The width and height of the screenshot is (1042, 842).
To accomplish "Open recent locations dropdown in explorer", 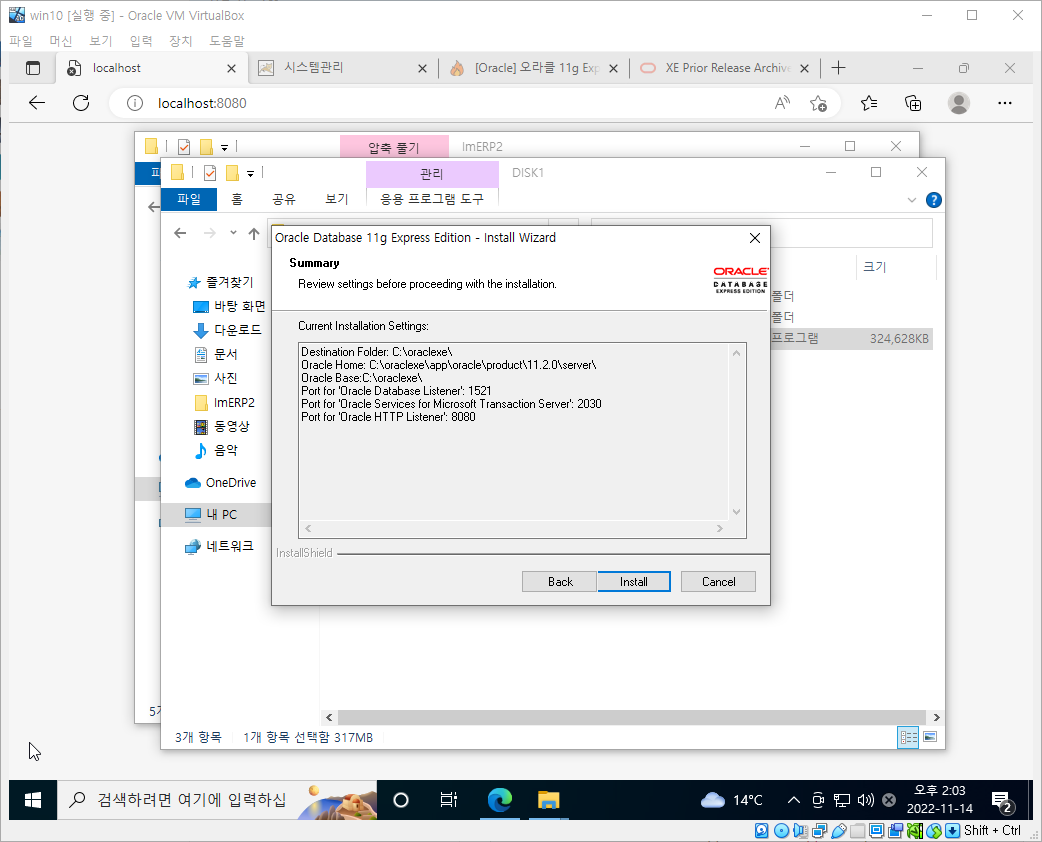I will point(233,233).
